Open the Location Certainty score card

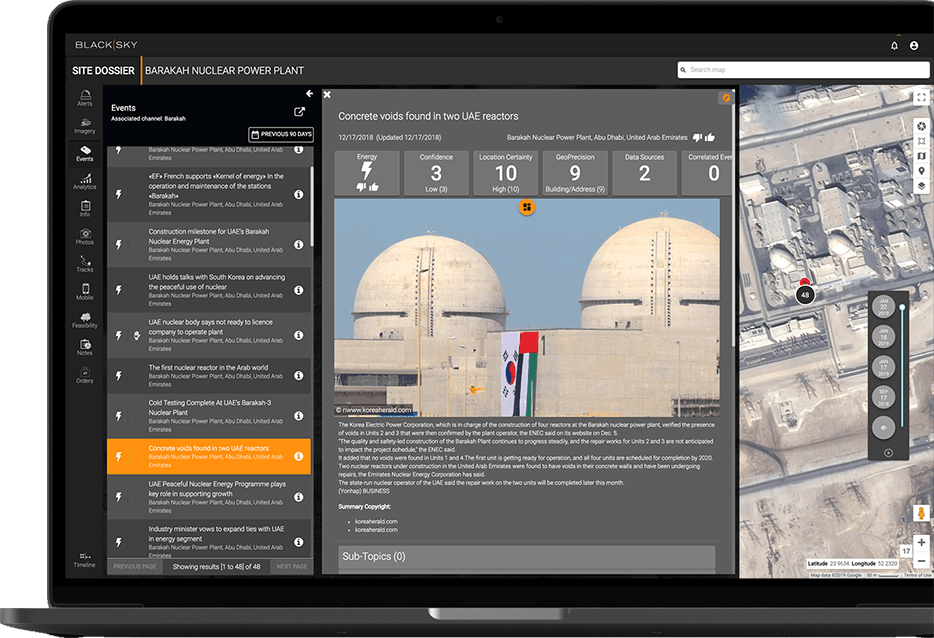point(506,173)
